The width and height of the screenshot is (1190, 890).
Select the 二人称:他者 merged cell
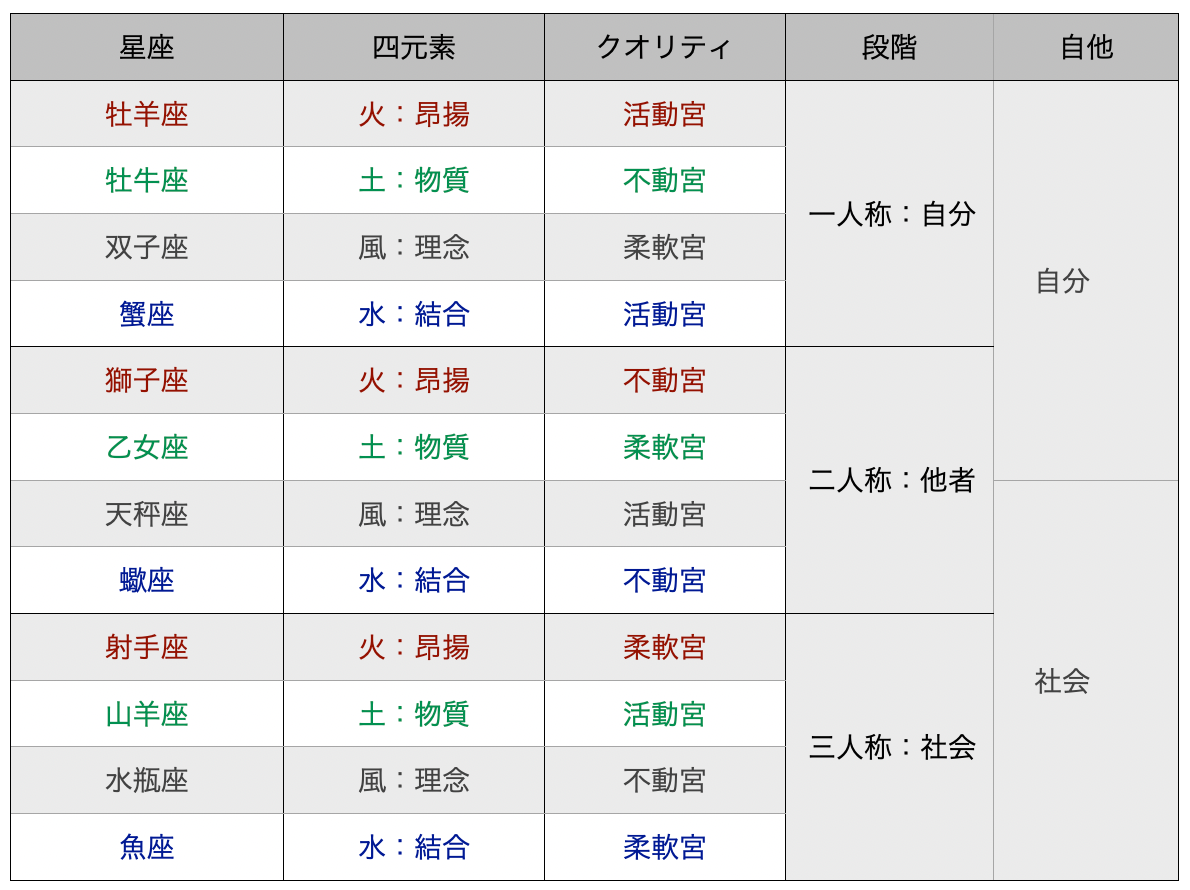(x=890, y=481)
